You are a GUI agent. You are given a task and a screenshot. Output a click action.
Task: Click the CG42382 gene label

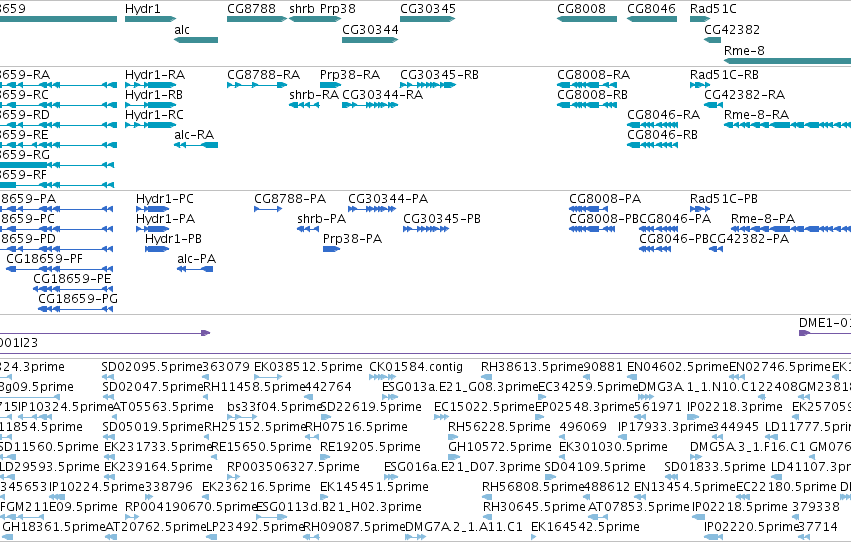click(x=732, y=30)
